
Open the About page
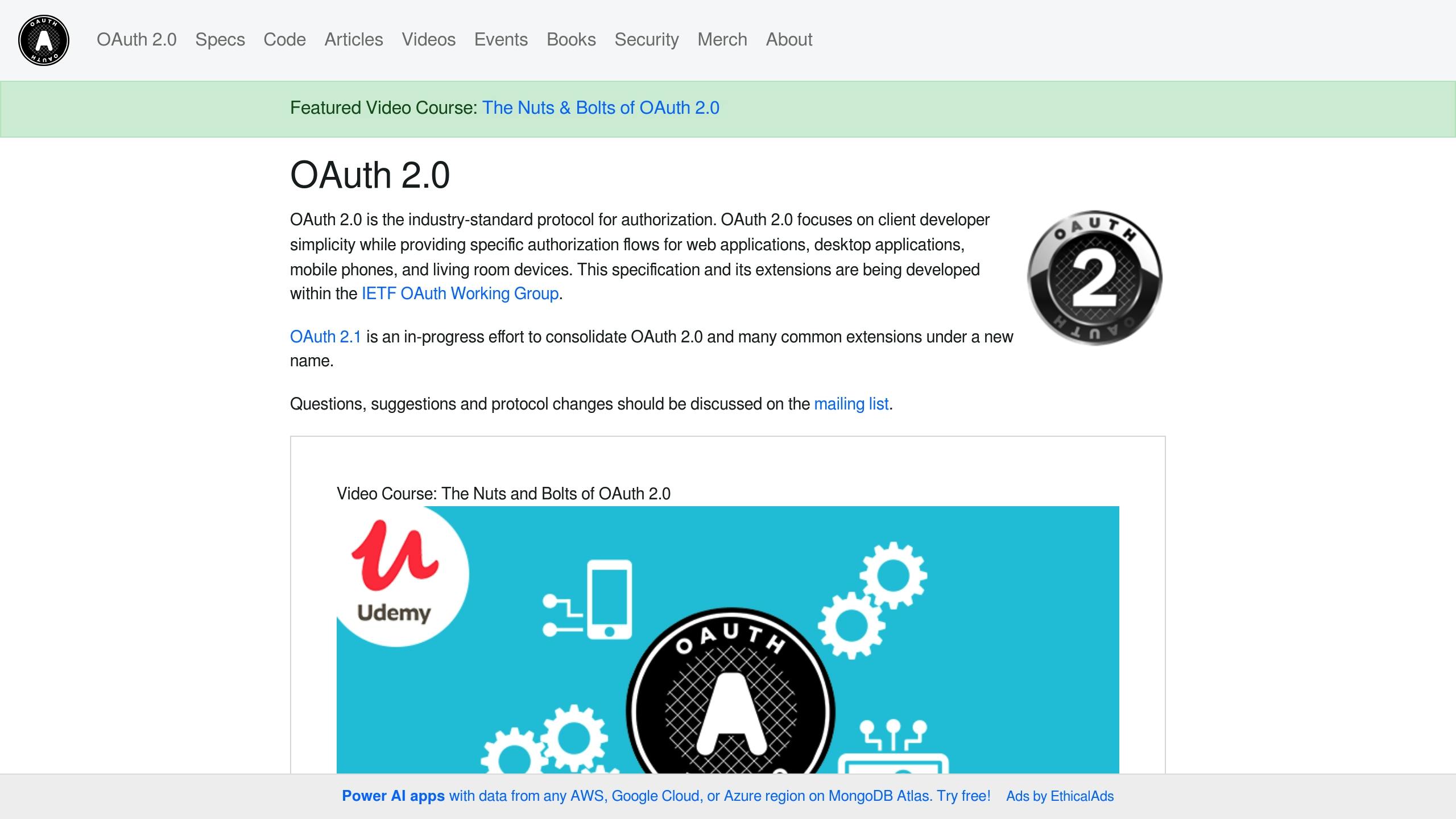(x=789, y=40)
